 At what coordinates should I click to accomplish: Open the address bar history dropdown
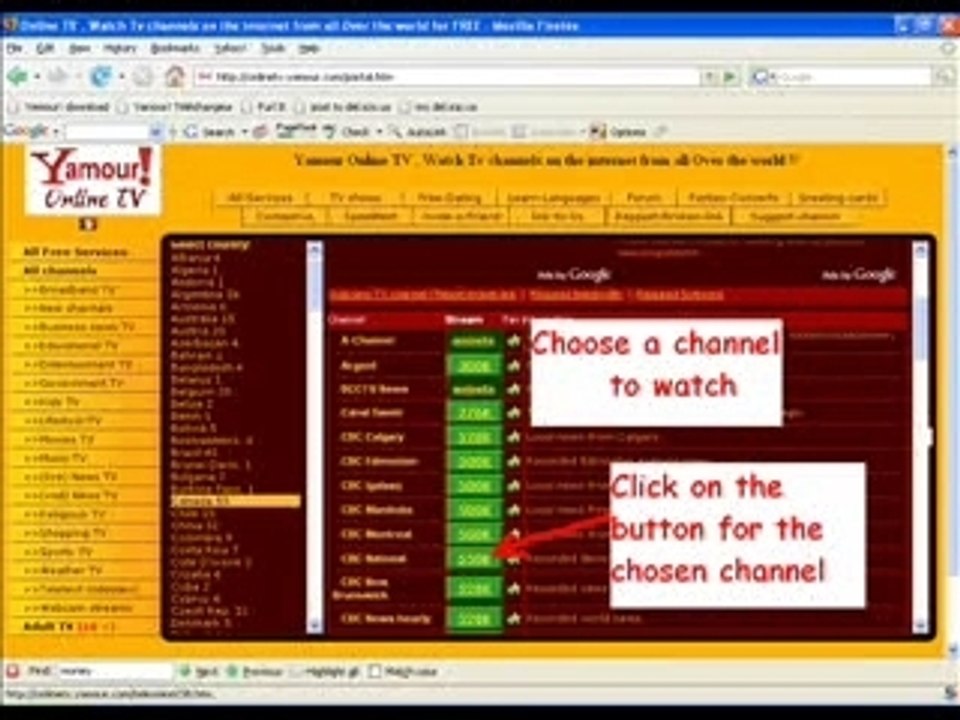709,77
